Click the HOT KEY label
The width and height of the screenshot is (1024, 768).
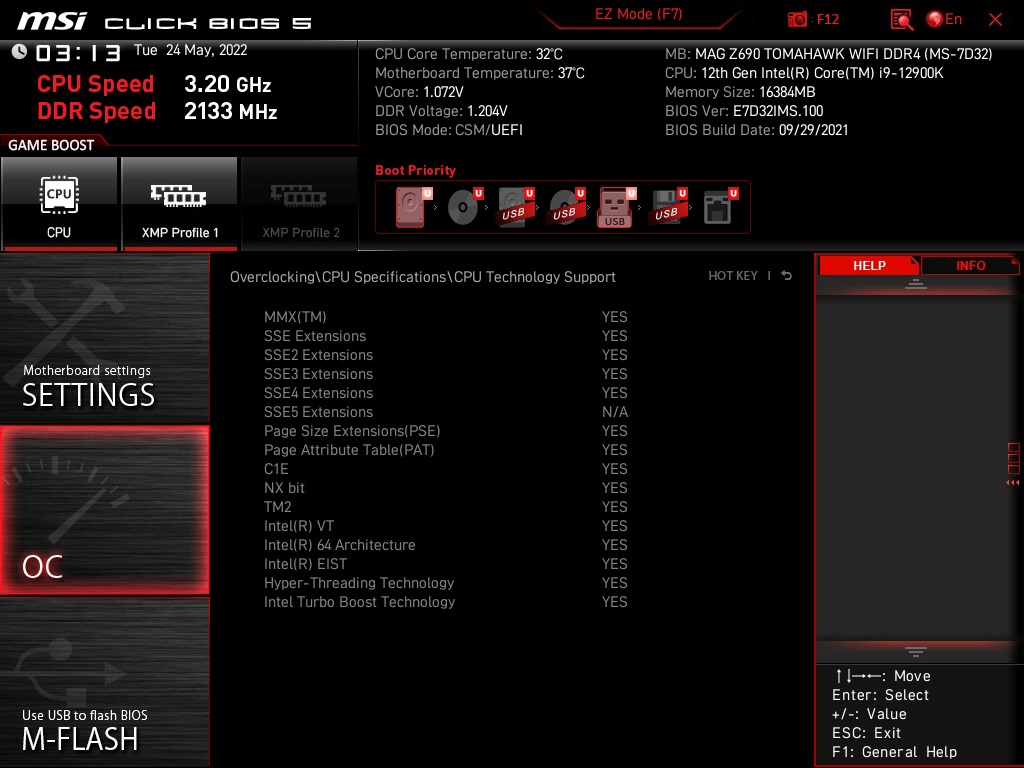pyautogui.click(x=733, y=276)
